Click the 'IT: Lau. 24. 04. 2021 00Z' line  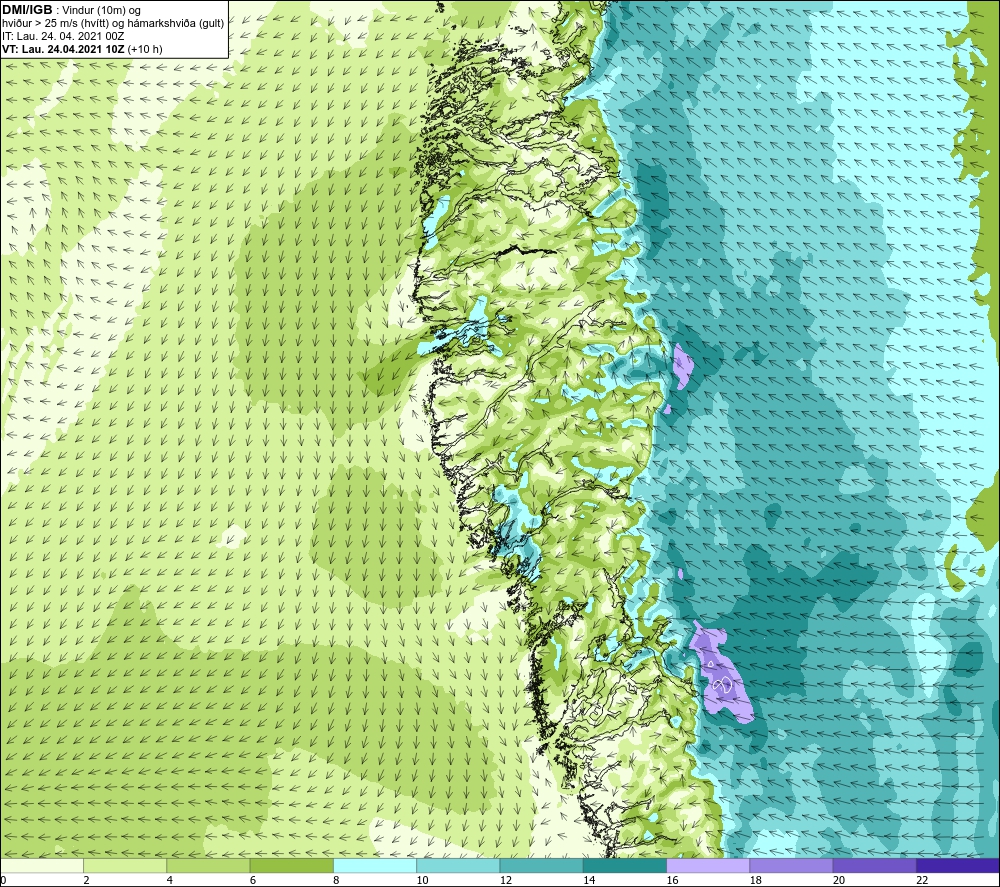(63, 36)
